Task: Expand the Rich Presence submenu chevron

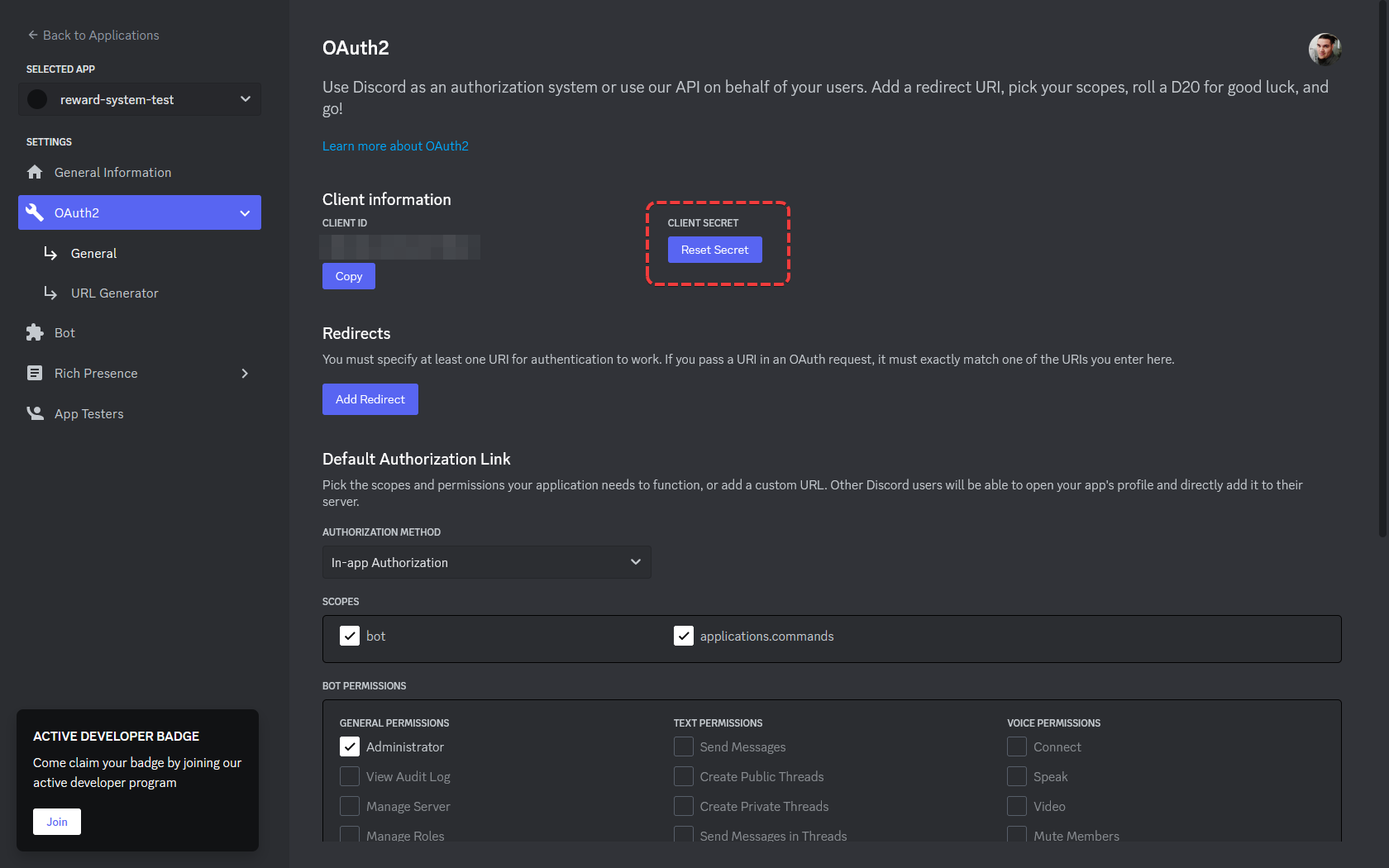Action: pyautogui.click(x=245, y=373)
